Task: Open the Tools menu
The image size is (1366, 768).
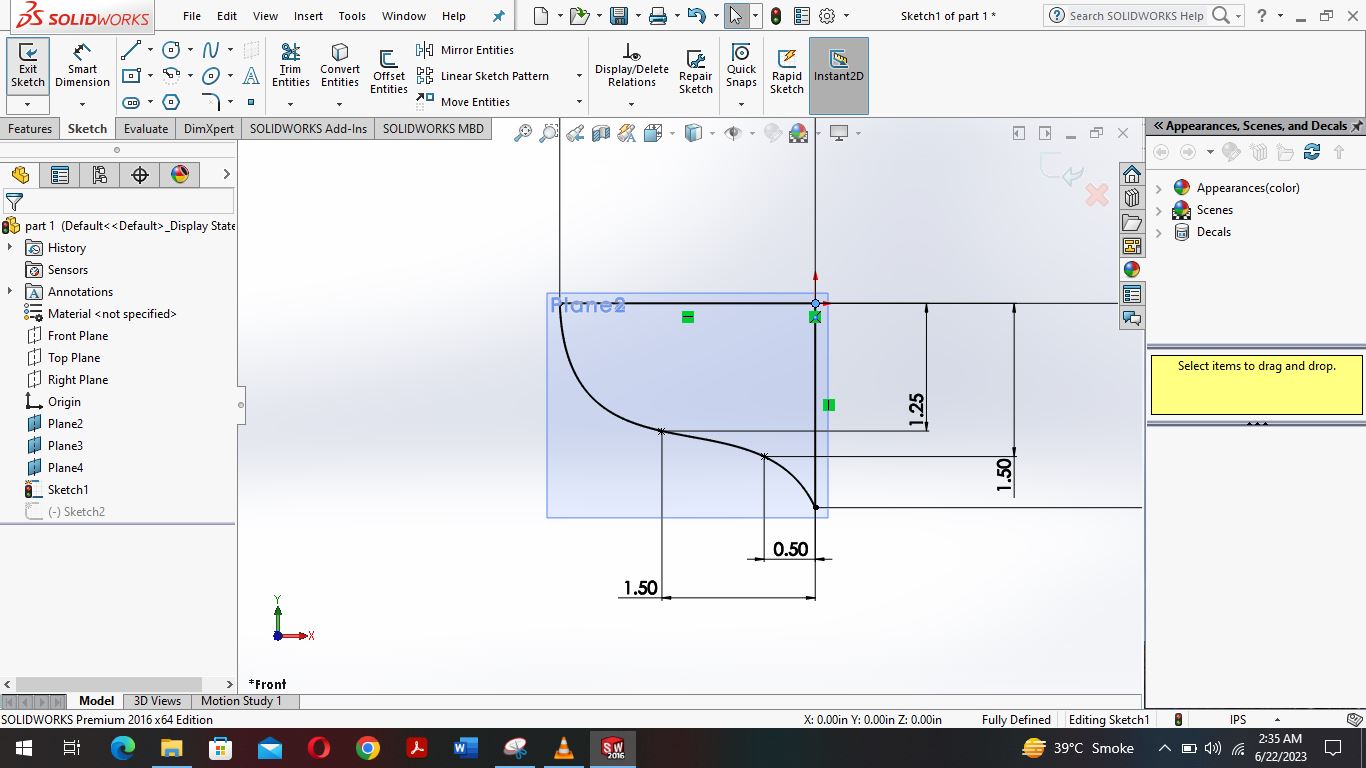Action: pyautogui.click(x=352, y=16)
